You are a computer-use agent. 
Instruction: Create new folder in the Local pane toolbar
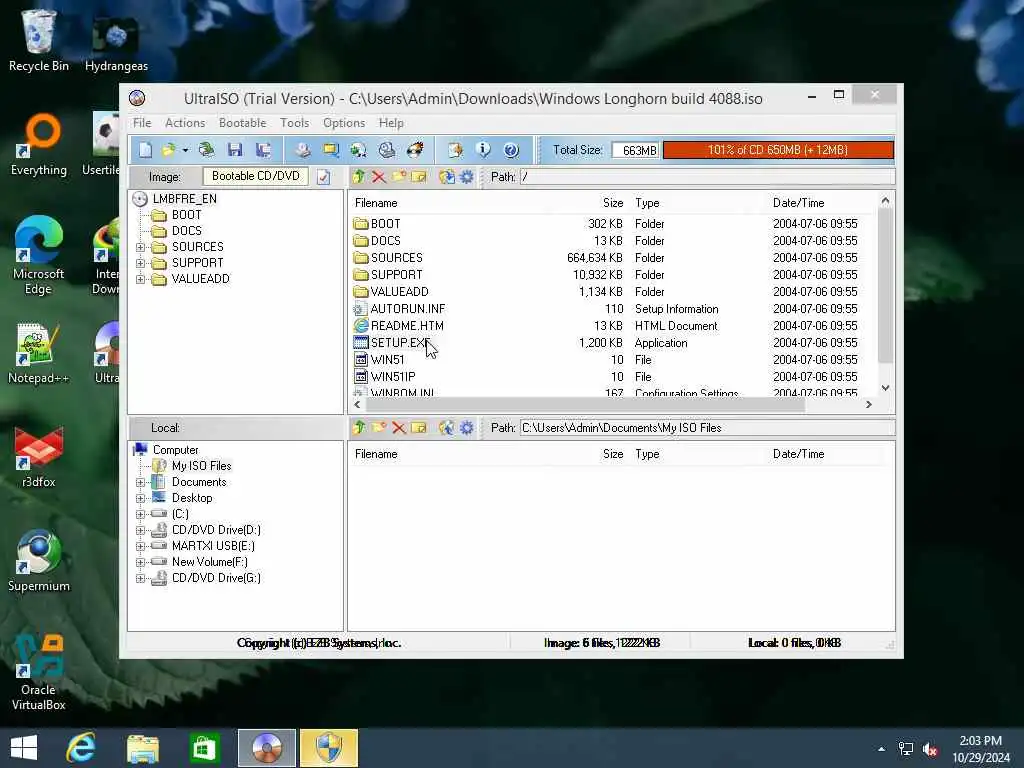click(x=379, y=428)
